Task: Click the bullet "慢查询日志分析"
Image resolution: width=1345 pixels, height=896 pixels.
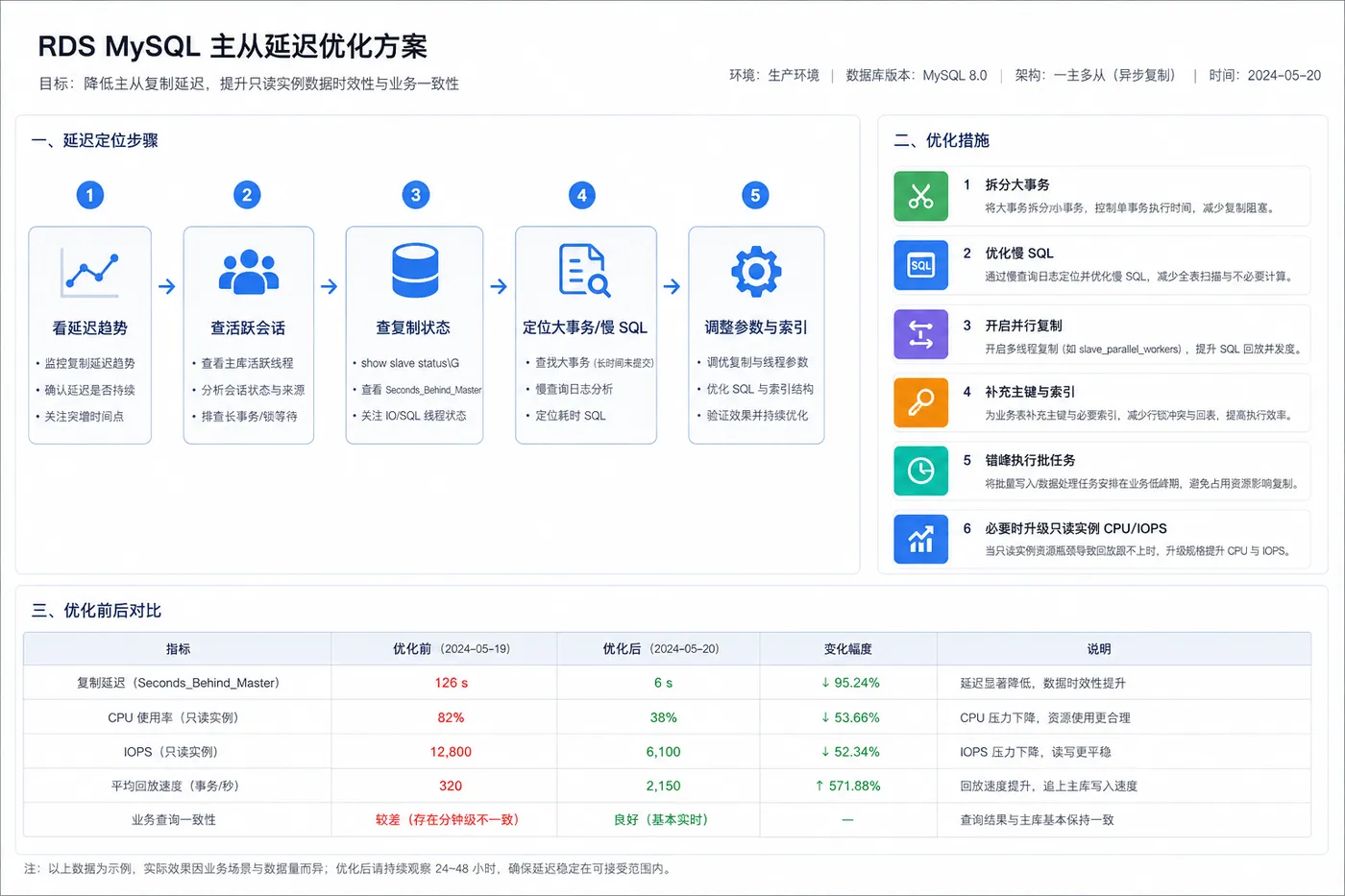Action: click(x=574, y=389)
